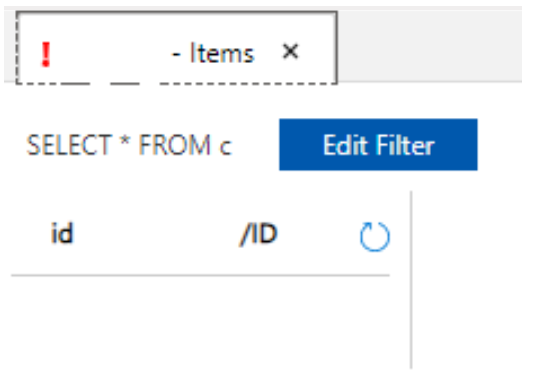Image resolution: width=542 pixels, height=384 pixels.
Task: Select the id column header
Action: tap(62, 233)
